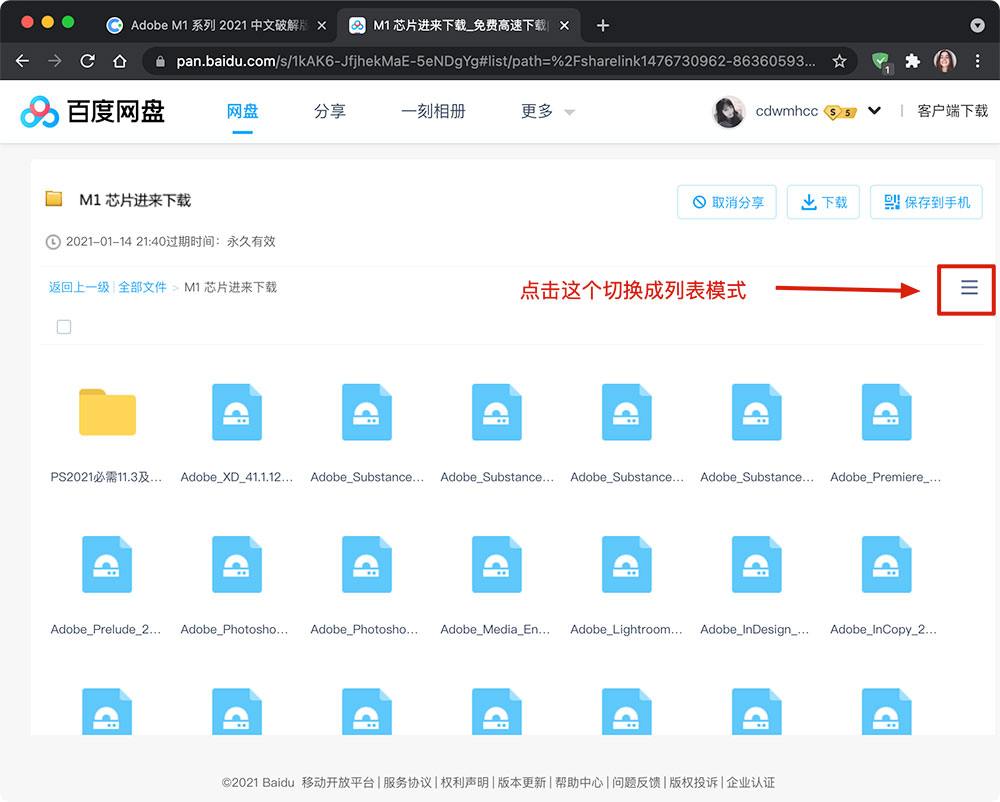
Task: Click 全部文件 breadcrumb link
Action: [x=142, y=287]
